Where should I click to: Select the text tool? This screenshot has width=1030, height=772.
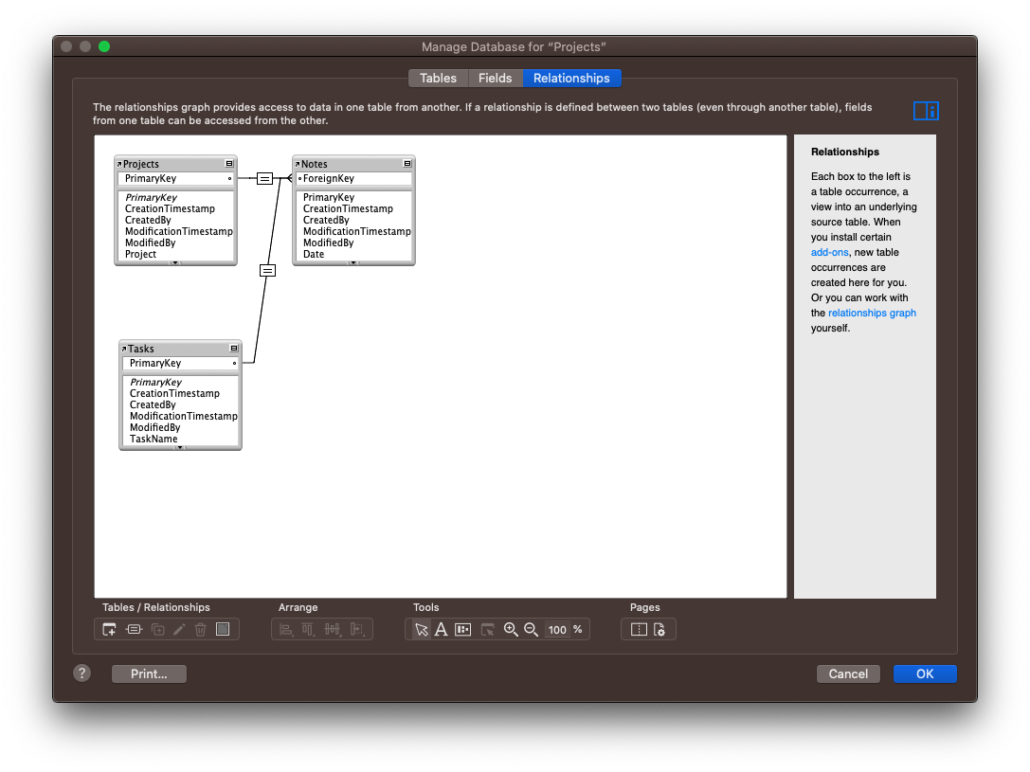tap(440, 629)
